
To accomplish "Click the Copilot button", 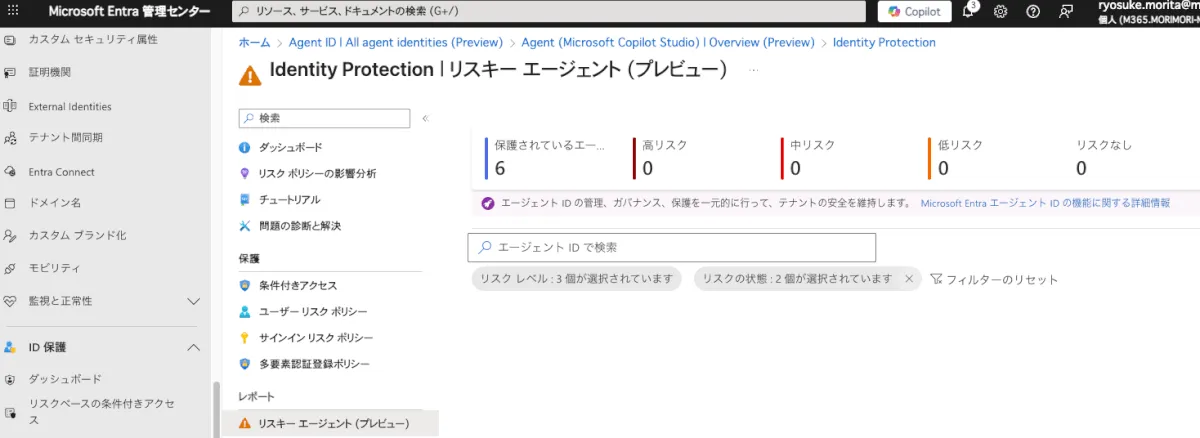I will point(915,12).
